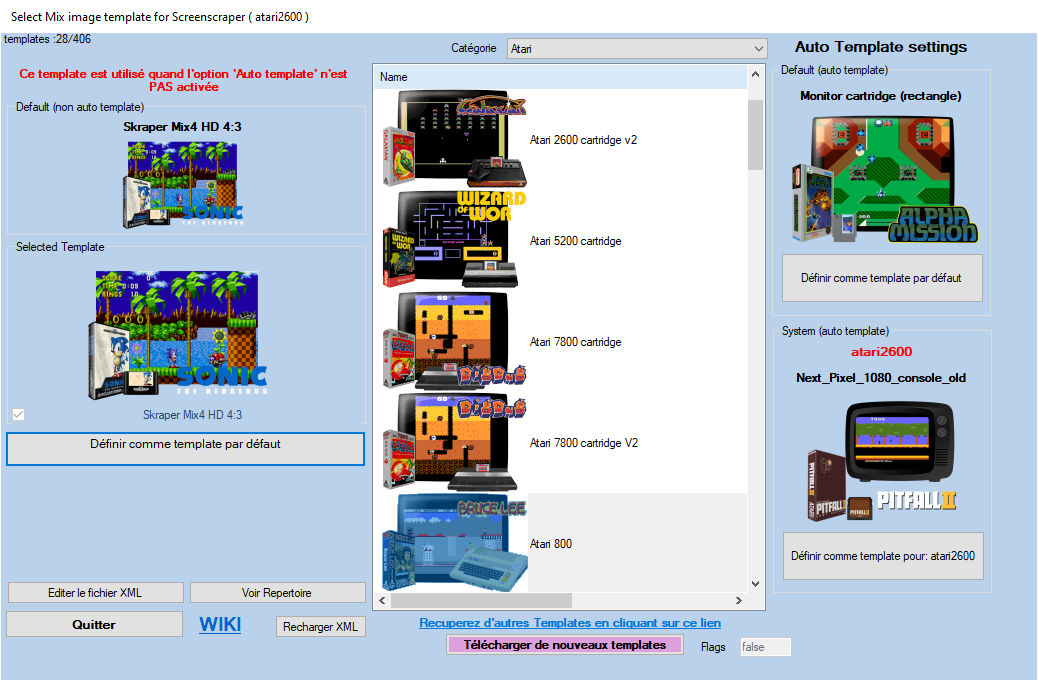1038x681 pixels.
Task: Click the Alpha Mission monitor cartridge preview
Action: point(882,178)
